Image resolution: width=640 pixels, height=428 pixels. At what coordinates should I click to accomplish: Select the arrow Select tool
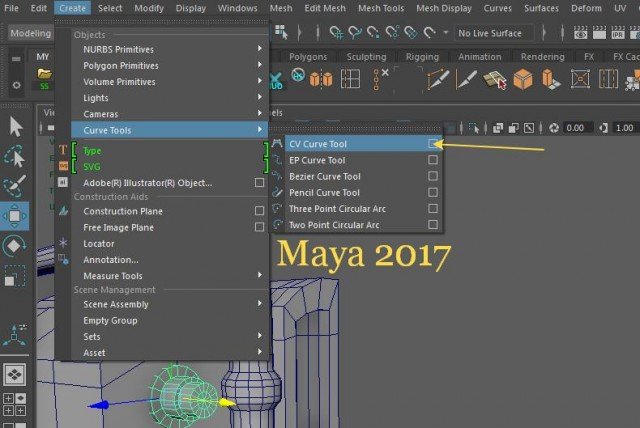(x=16, y=127)
